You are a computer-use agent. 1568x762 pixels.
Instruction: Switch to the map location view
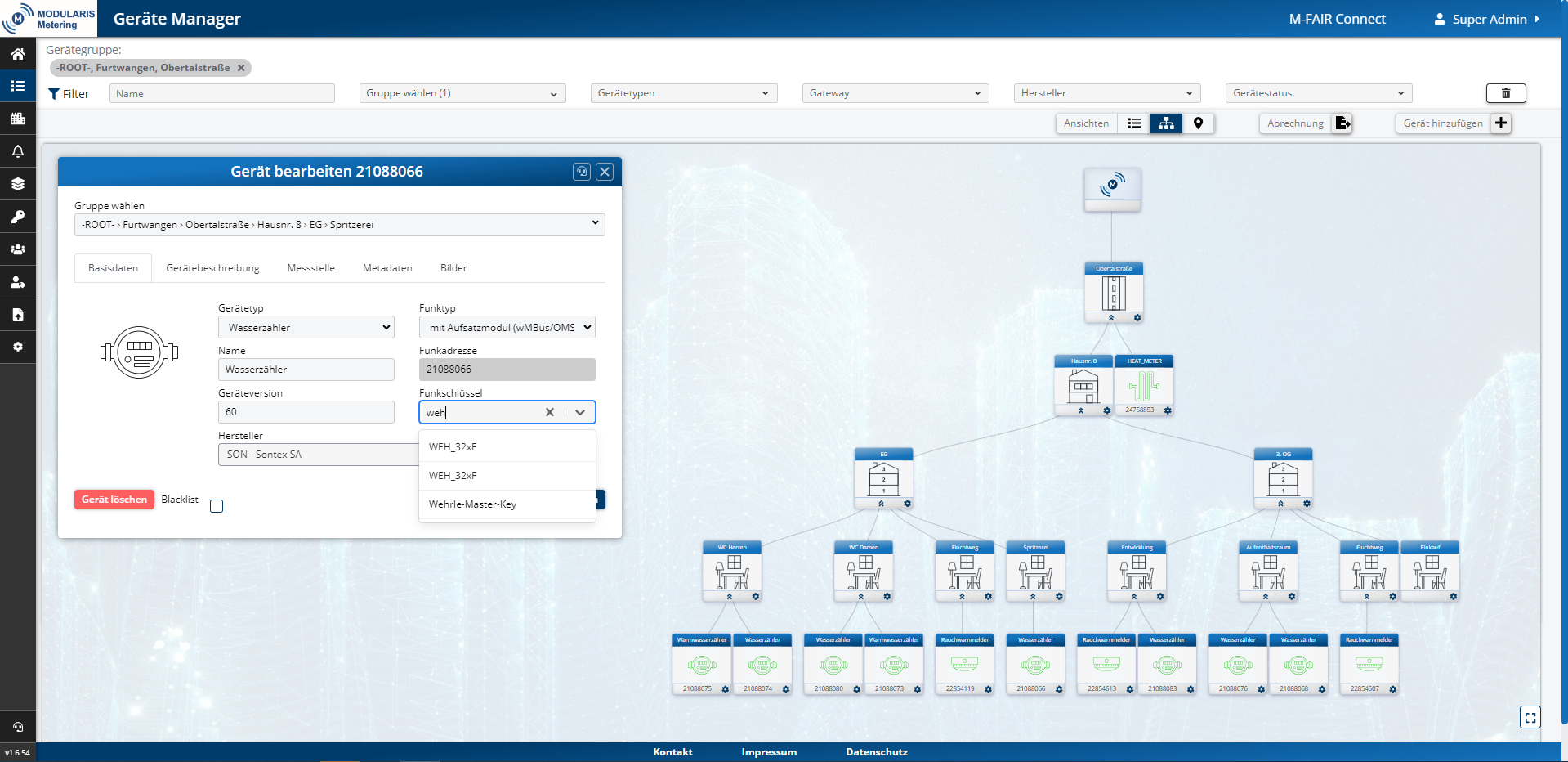click(1198, 123)
